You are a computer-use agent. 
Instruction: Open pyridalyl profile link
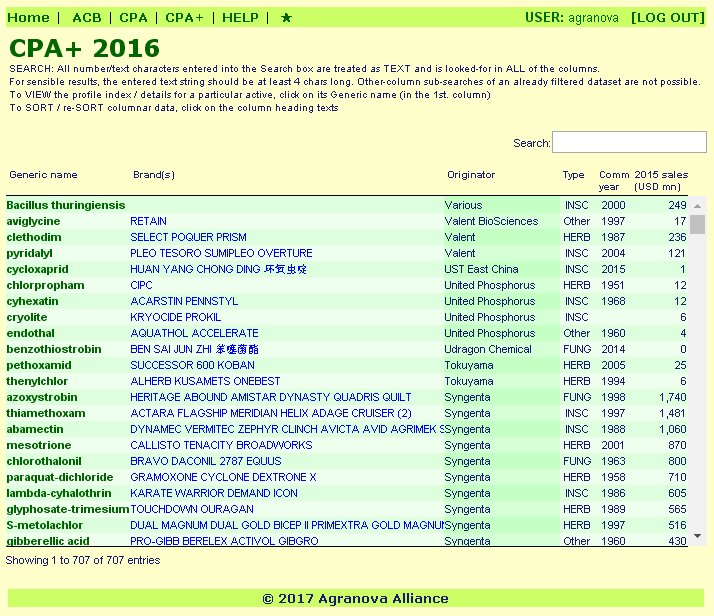click(30, 253)
